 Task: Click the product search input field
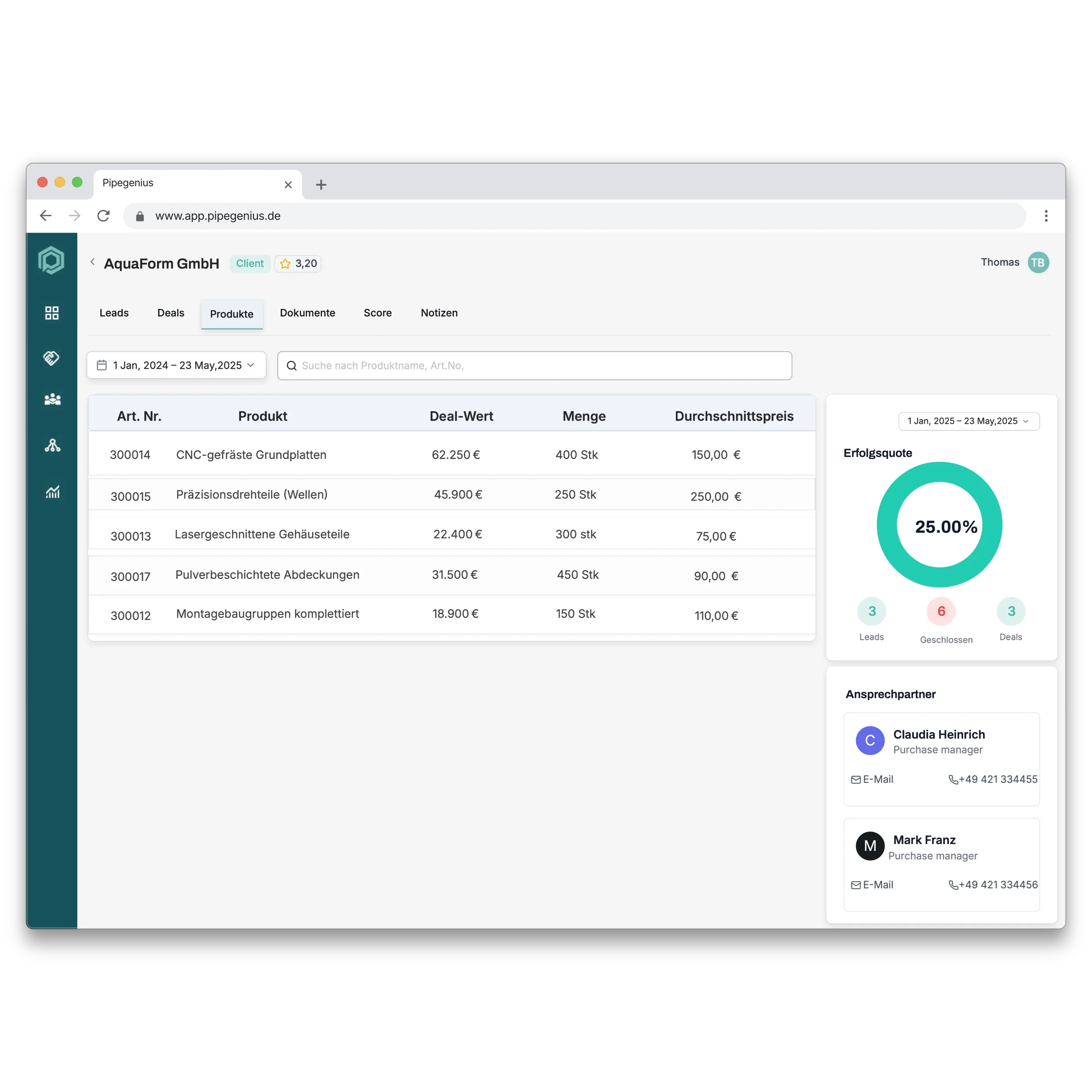coord(534,366)
